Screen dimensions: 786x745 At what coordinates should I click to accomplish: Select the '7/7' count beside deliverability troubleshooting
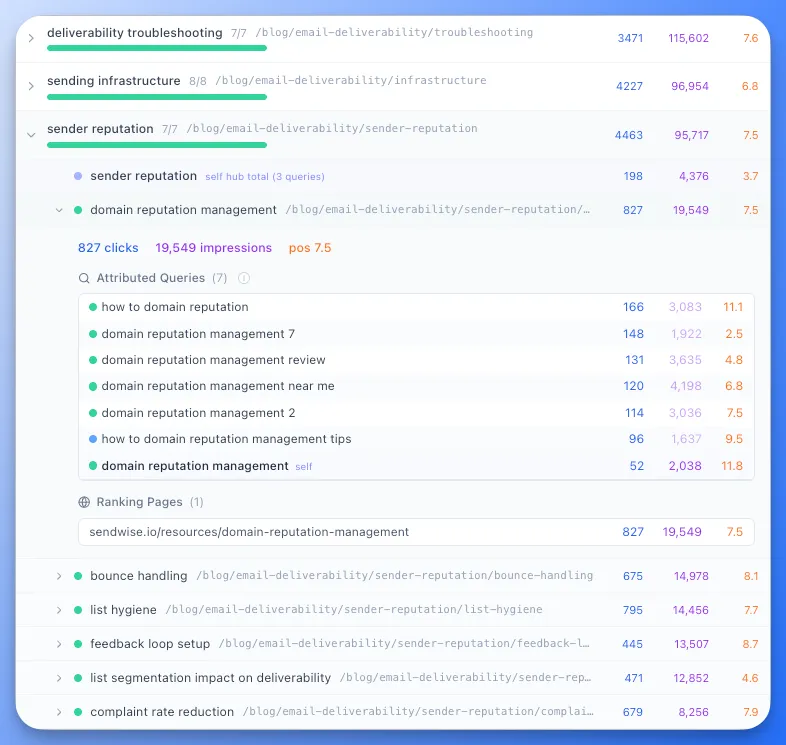click(x=239, y=34)
